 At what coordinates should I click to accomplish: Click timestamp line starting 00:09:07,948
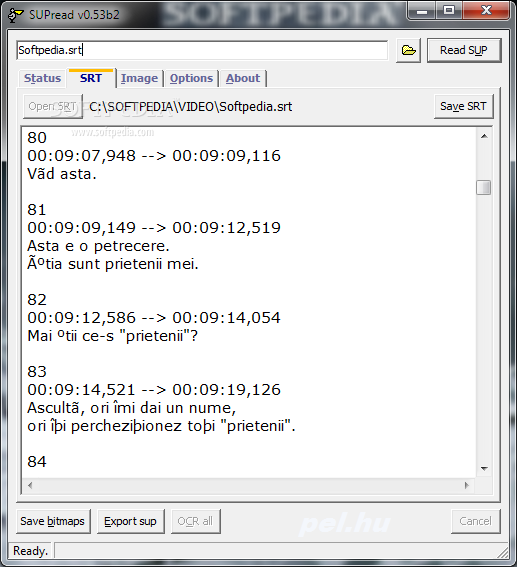pos(154,156)
